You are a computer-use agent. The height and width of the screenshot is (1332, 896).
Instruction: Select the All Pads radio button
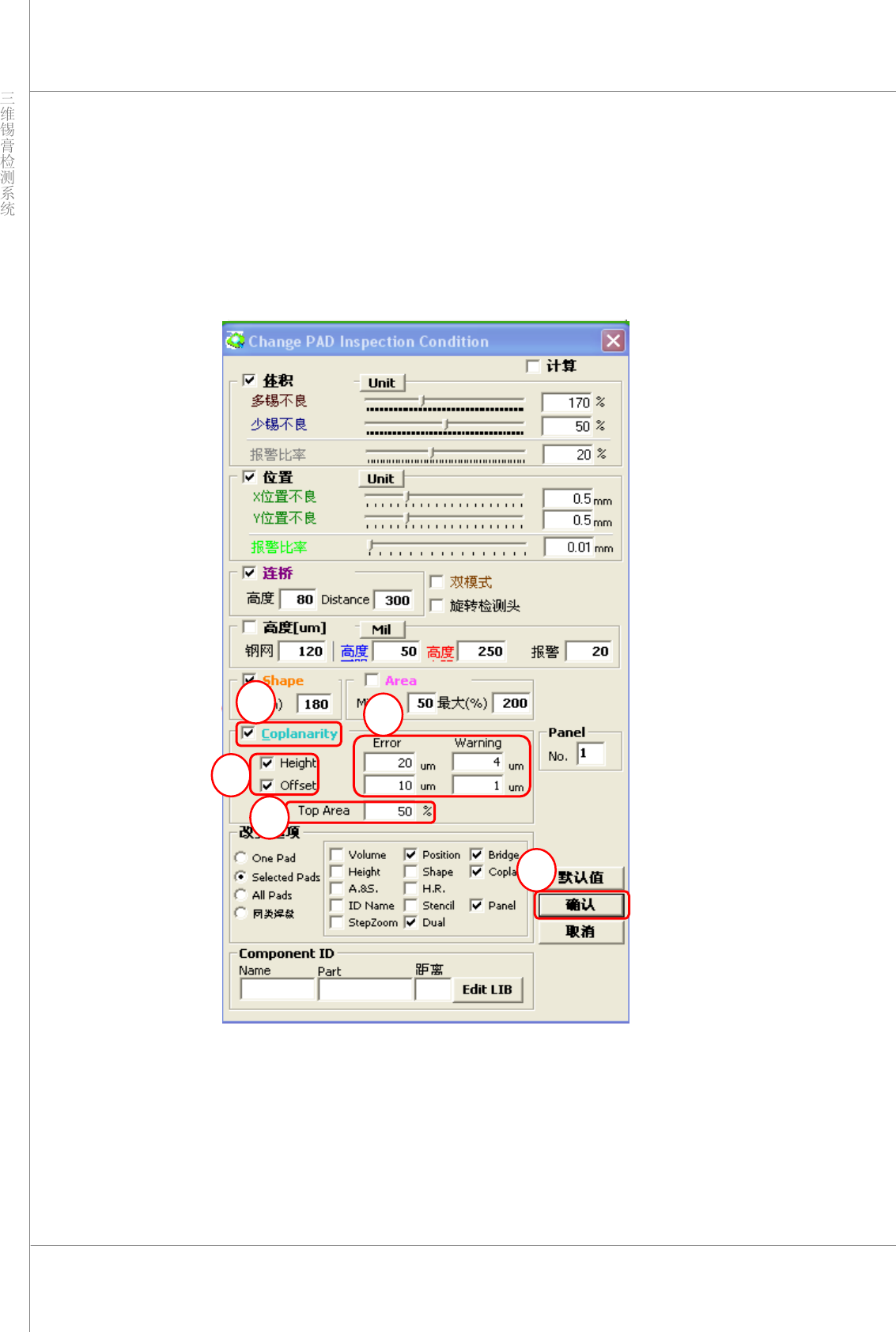click(240, 895)
